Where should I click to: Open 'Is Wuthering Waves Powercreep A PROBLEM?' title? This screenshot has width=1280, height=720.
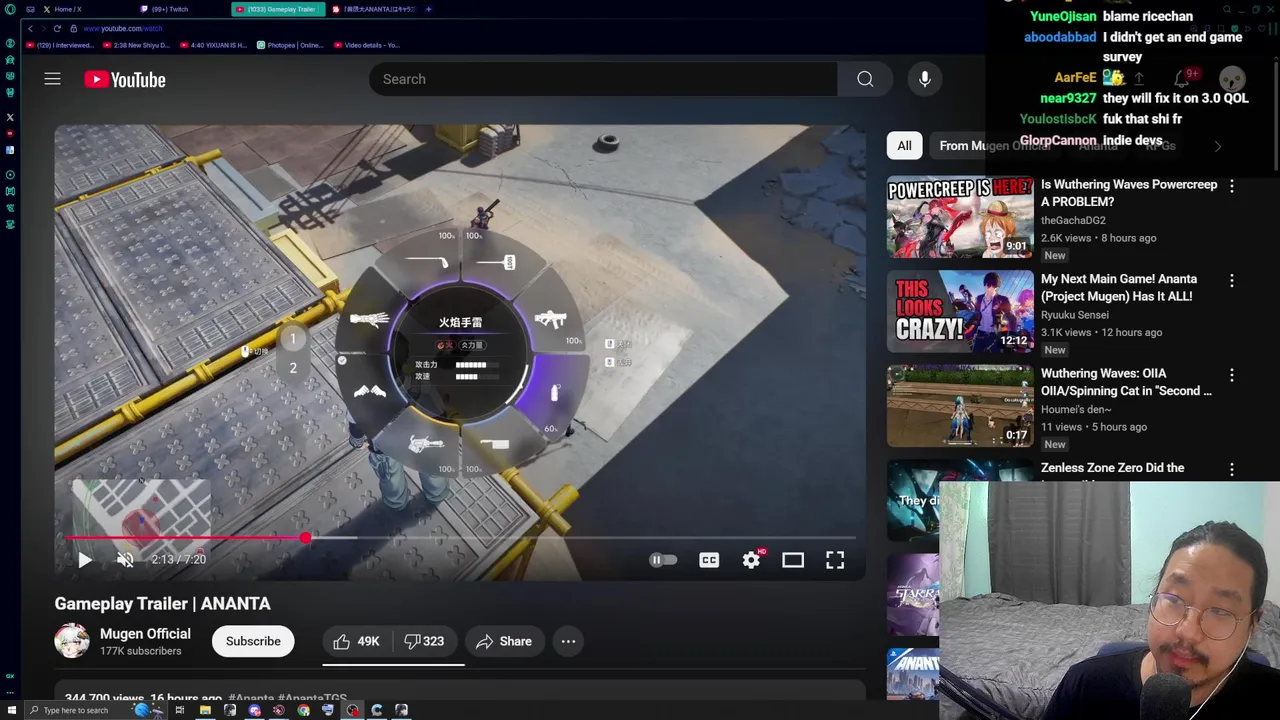tap(1129, 193)
